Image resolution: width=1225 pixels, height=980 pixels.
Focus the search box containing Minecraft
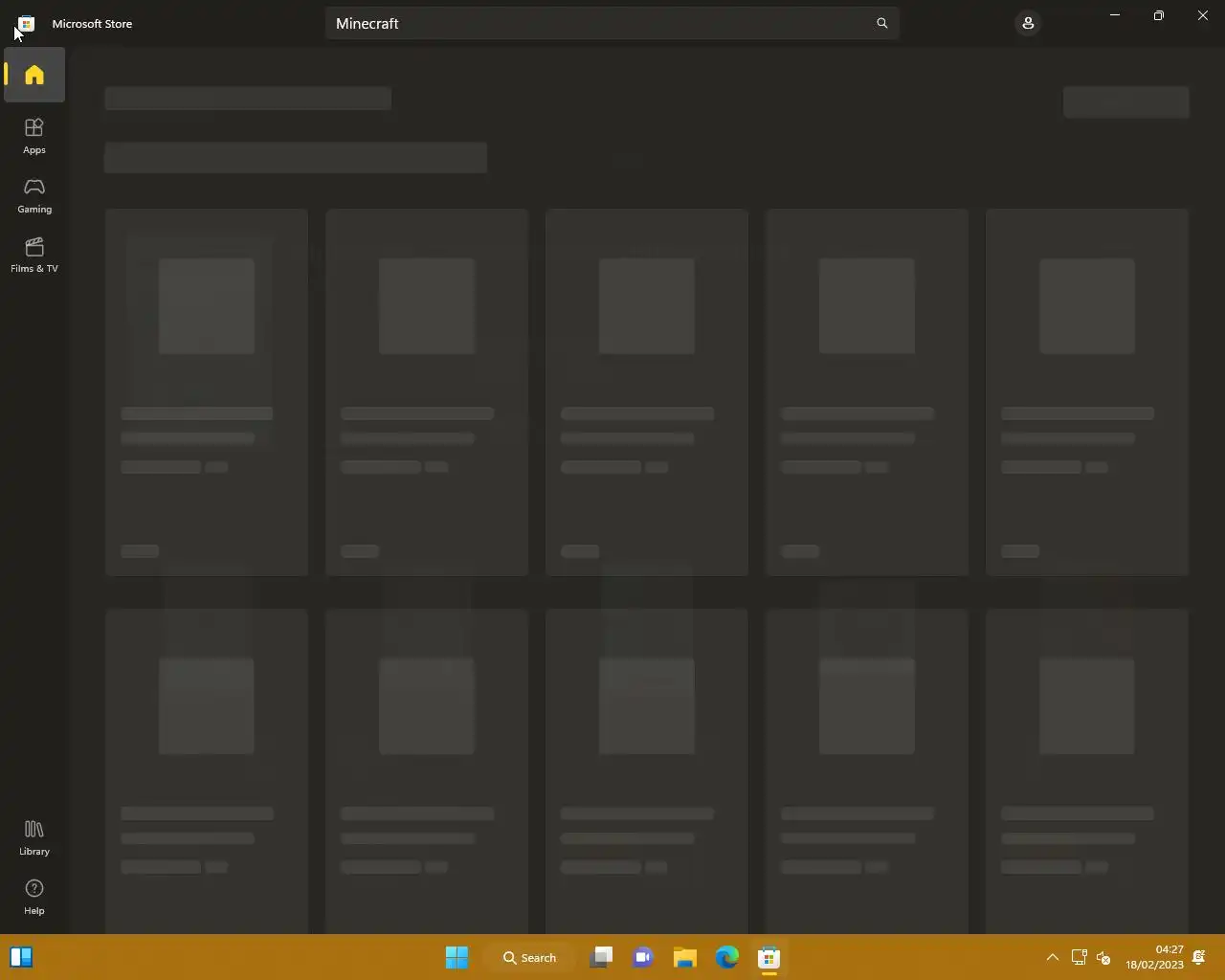click(612, 23)
